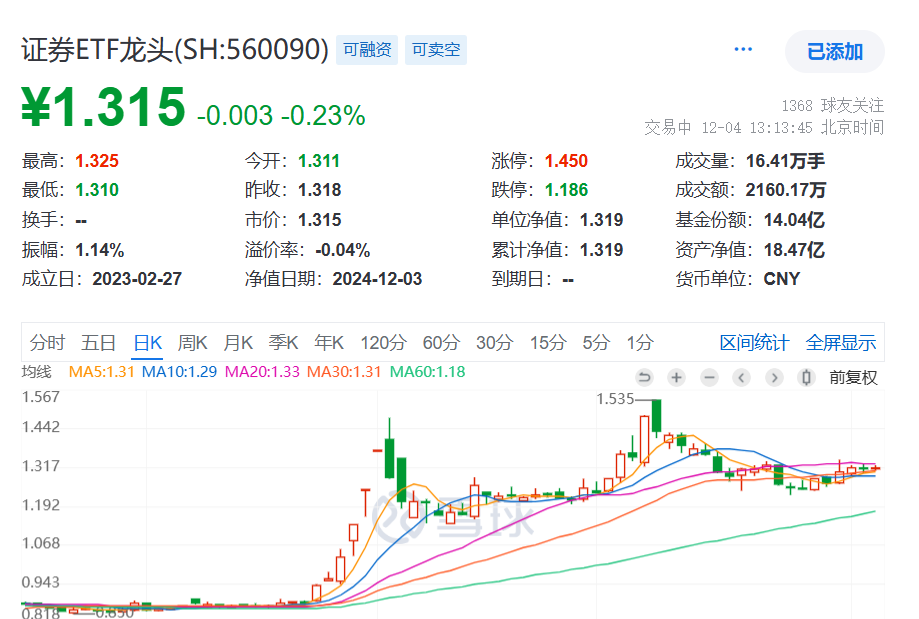919x619 pixels.
Task: Click the 可卖空 tag
Action: tap(435, 50)
